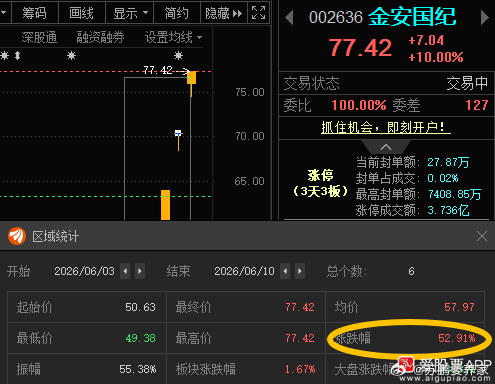Click 最低价 value 49.38
This screenshot has width=495, height=384.
click(x=140, y=338)
